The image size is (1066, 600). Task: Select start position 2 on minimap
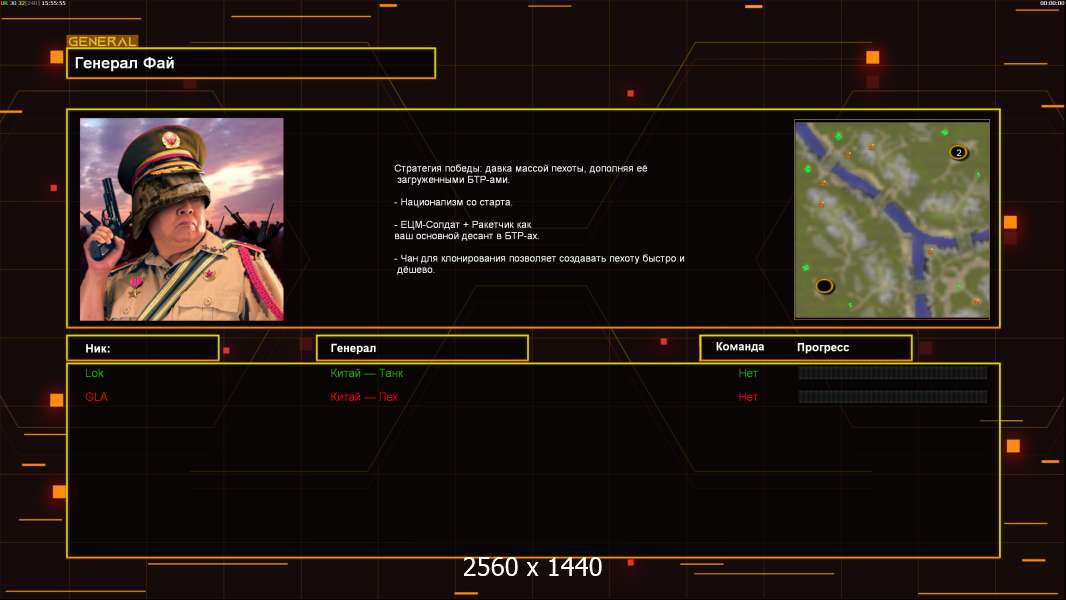pos(959,152)
